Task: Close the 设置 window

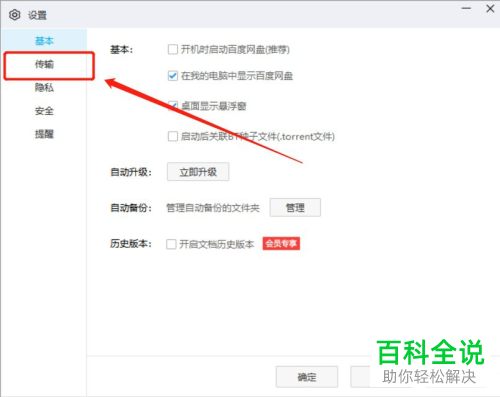Action: (x=490, y=8)
